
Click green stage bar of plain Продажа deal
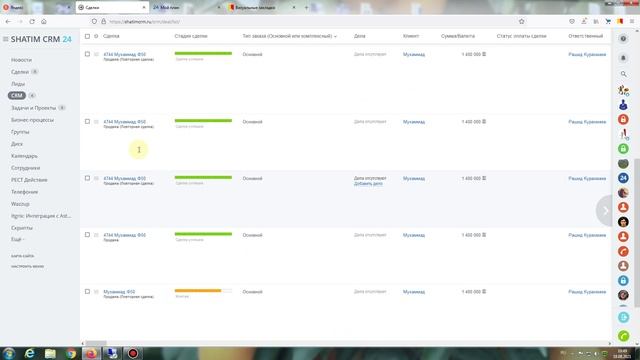203,234
